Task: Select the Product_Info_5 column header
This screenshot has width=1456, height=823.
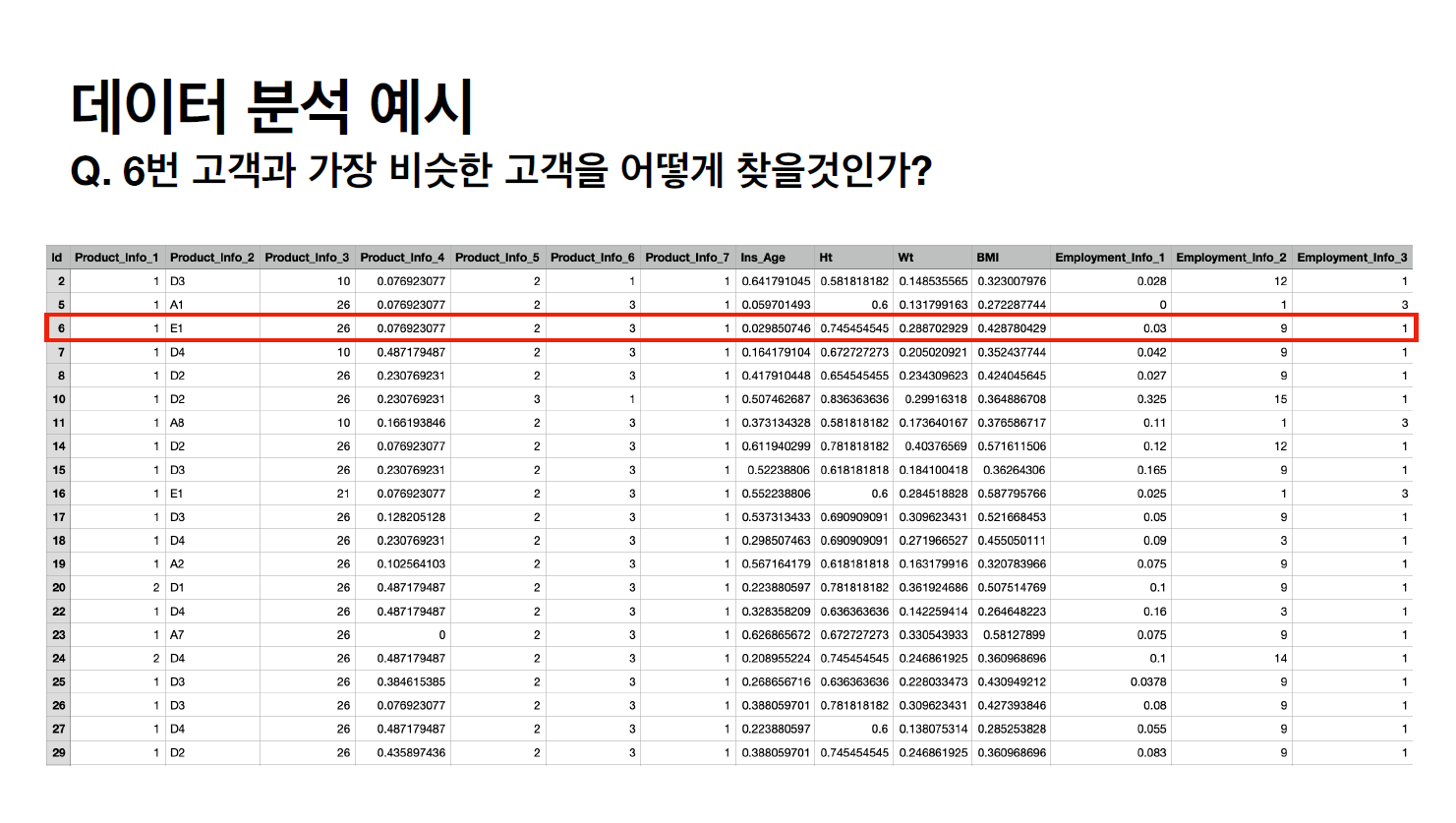Action: [497, 258]
